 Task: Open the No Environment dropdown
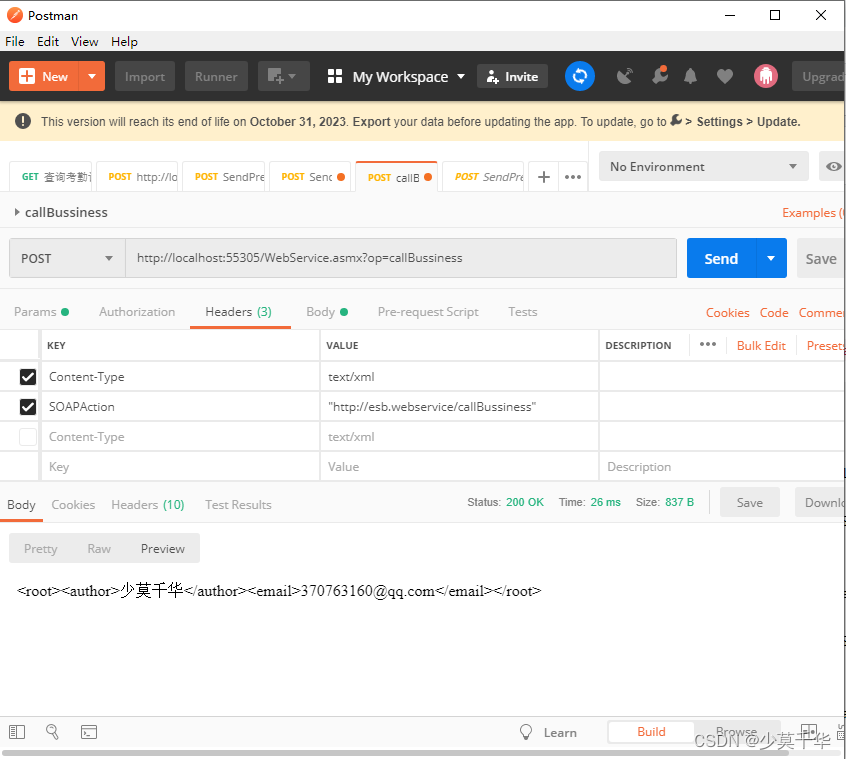point(703,166)
